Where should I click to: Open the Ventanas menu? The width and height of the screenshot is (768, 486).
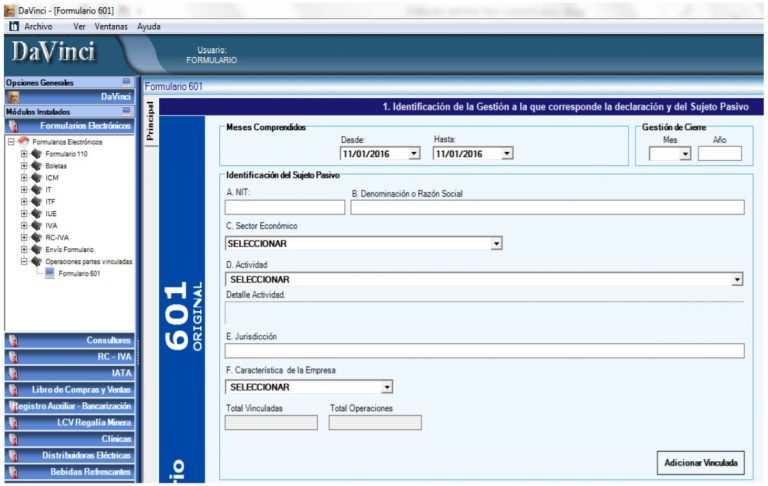pos(111,26)
